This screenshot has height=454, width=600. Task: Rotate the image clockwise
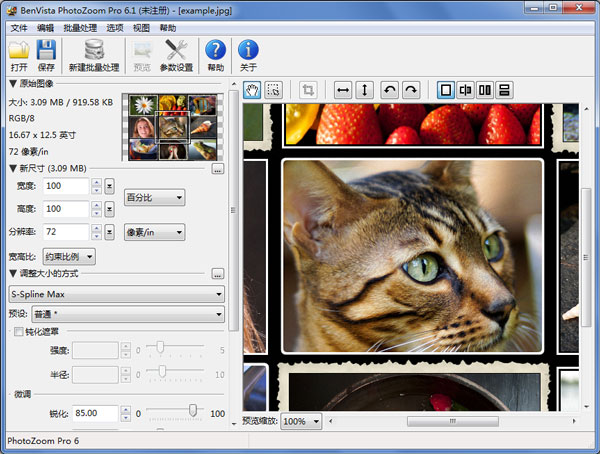pos(411,90)
